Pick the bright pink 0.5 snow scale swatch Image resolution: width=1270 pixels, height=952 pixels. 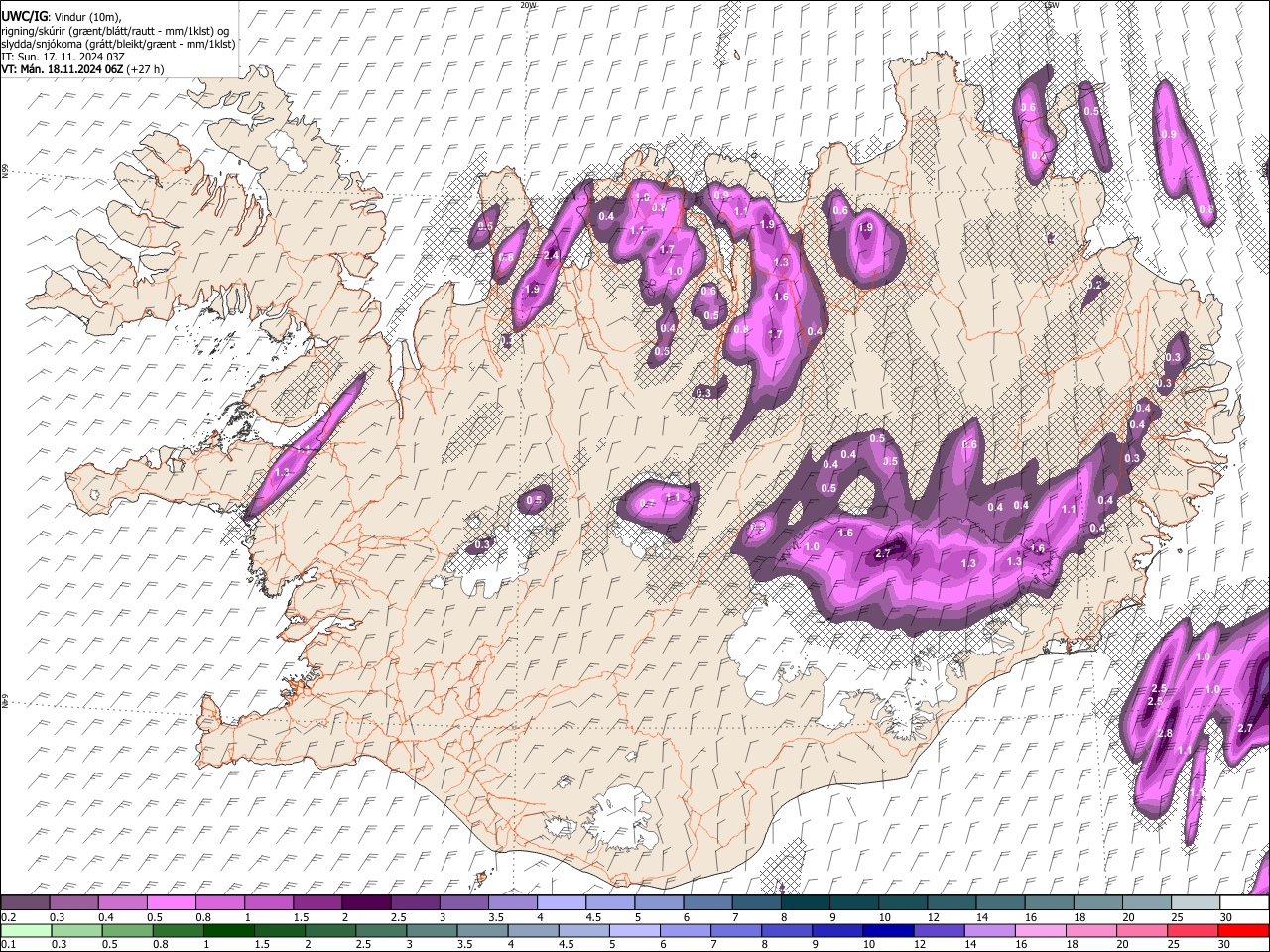171,903
